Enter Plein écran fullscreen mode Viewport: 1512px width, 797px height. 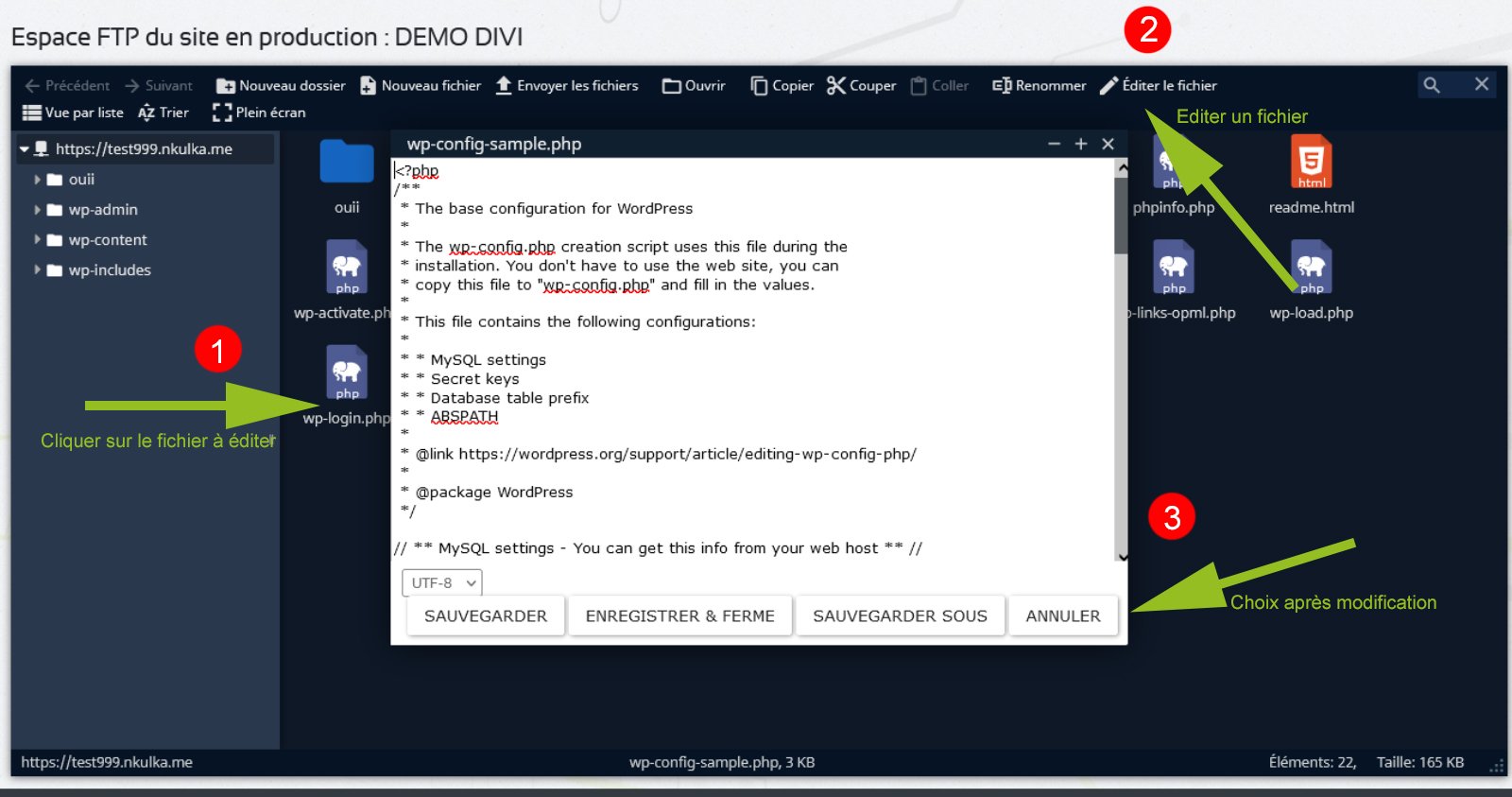pos(259,113)
